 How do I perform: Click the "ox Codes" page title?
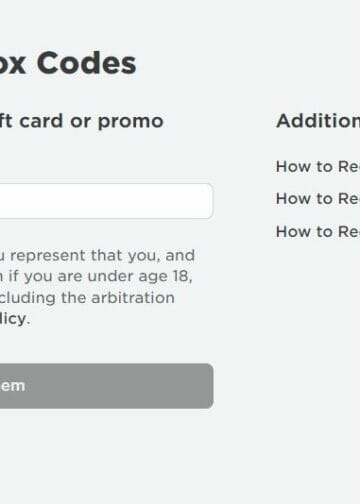point(68,63)
